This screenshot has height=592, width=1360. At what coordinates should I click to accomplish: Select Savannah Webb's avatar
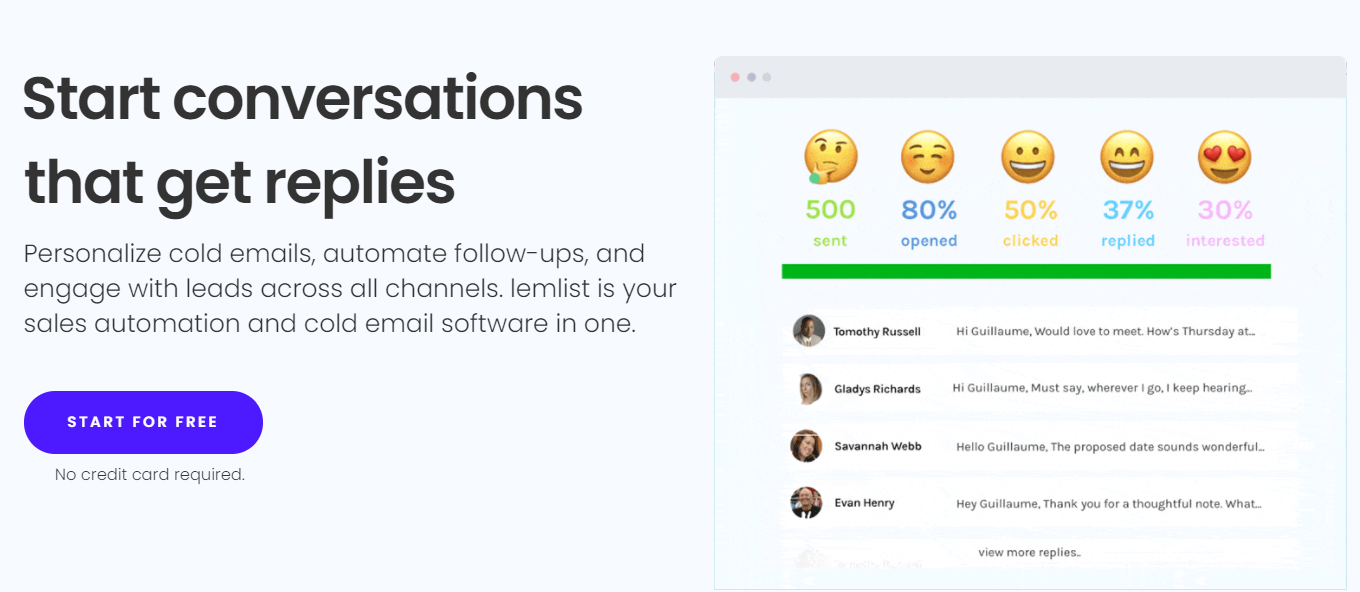click(807, 446)
